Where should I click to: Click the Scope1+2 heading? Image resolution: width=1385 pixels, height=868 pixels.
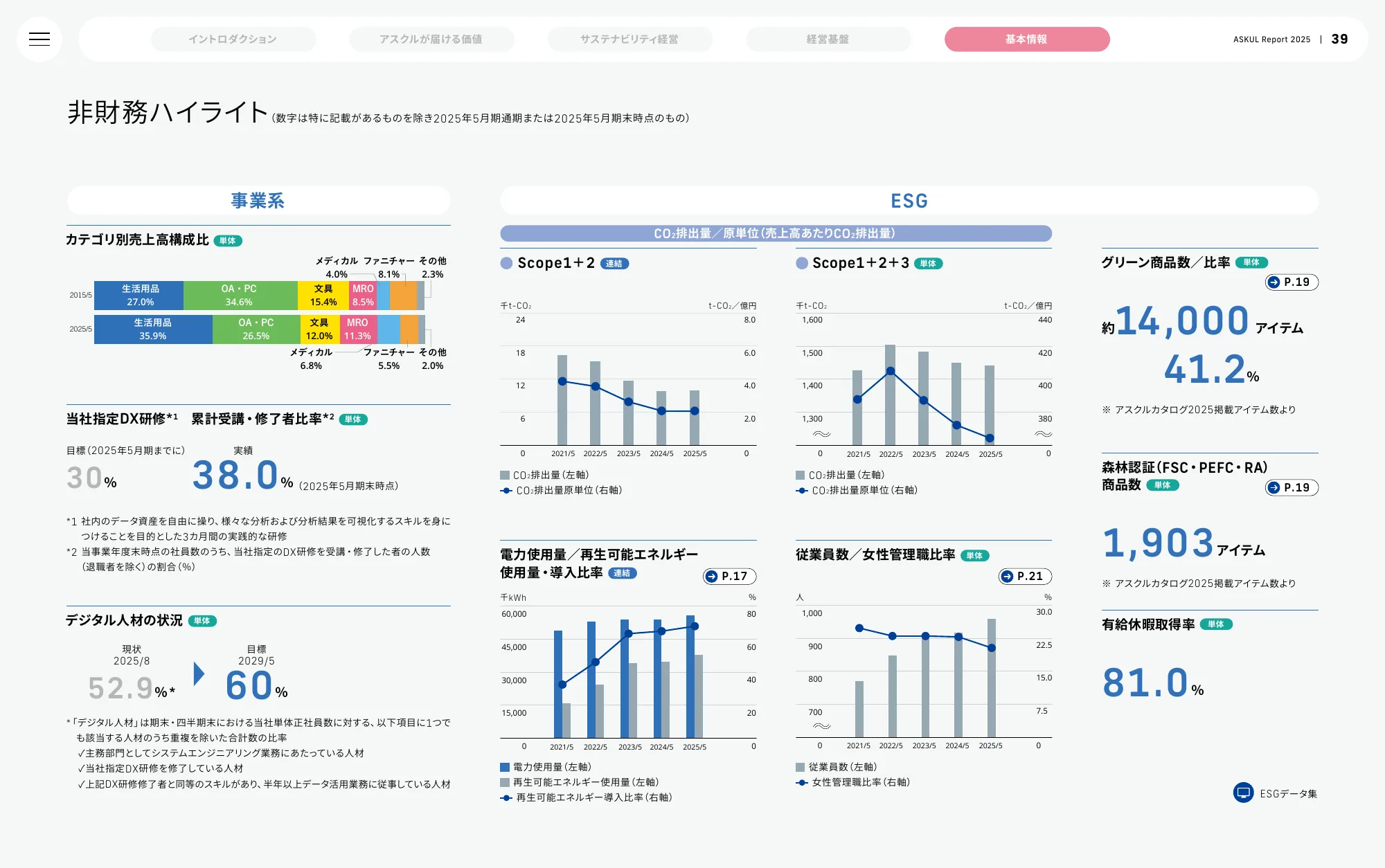556,263
